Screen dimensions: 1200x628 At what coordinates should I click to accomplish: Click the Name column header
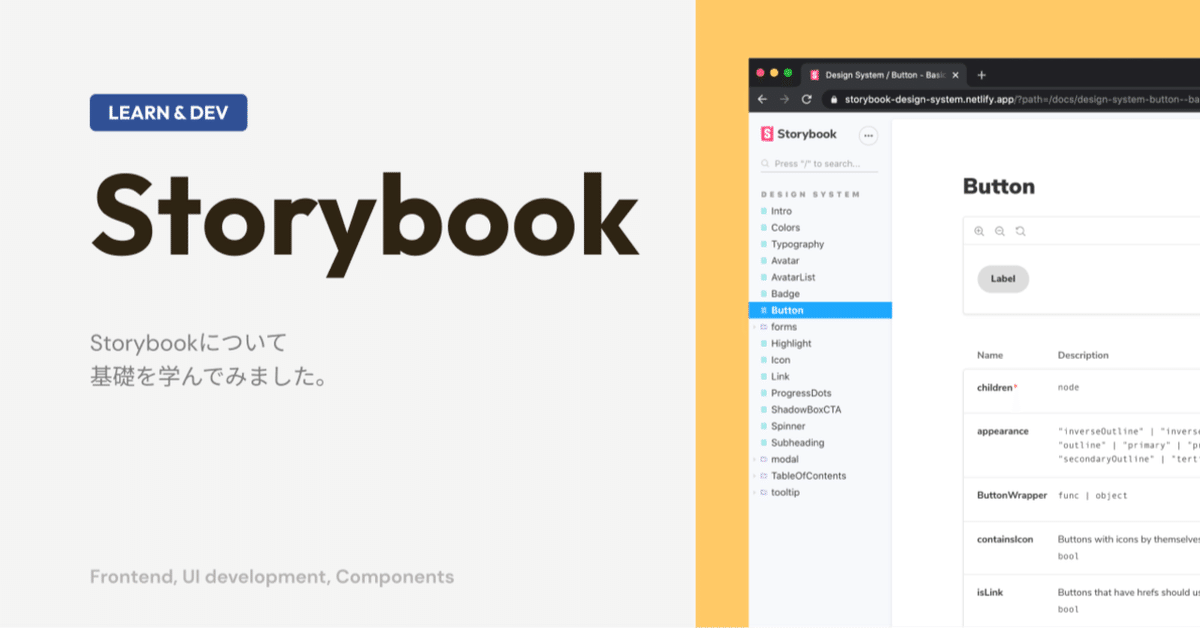pos(990,355)
